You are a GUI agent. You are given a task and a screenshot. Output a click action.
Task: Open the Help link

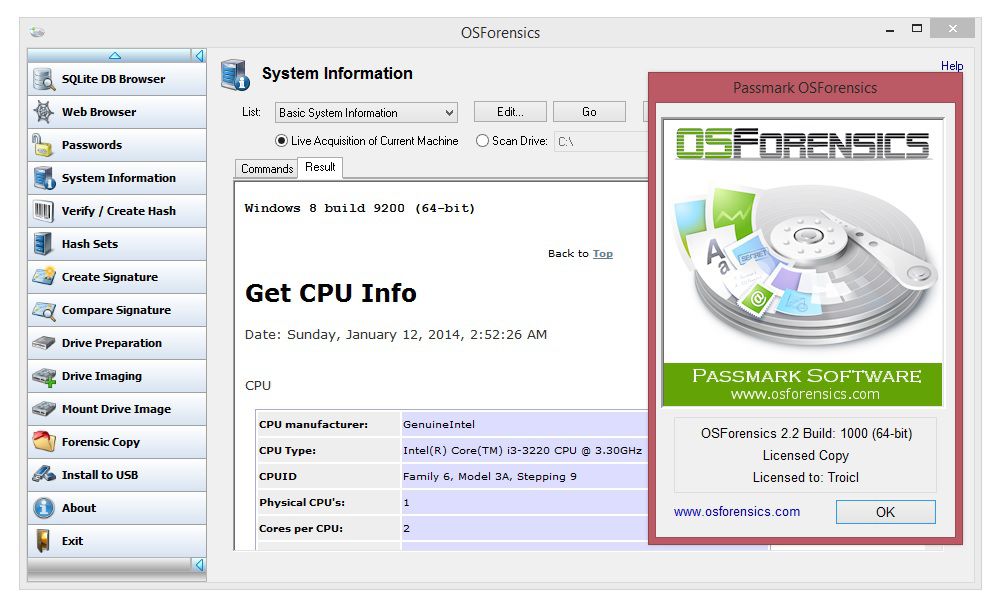[952, 66]
